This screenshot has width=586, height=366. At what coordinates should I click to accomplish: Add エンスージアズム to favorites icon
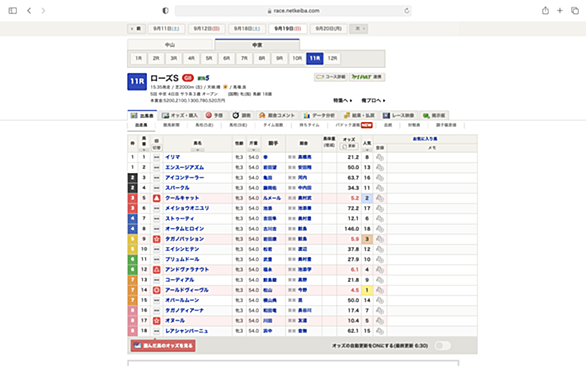[380, 167]
